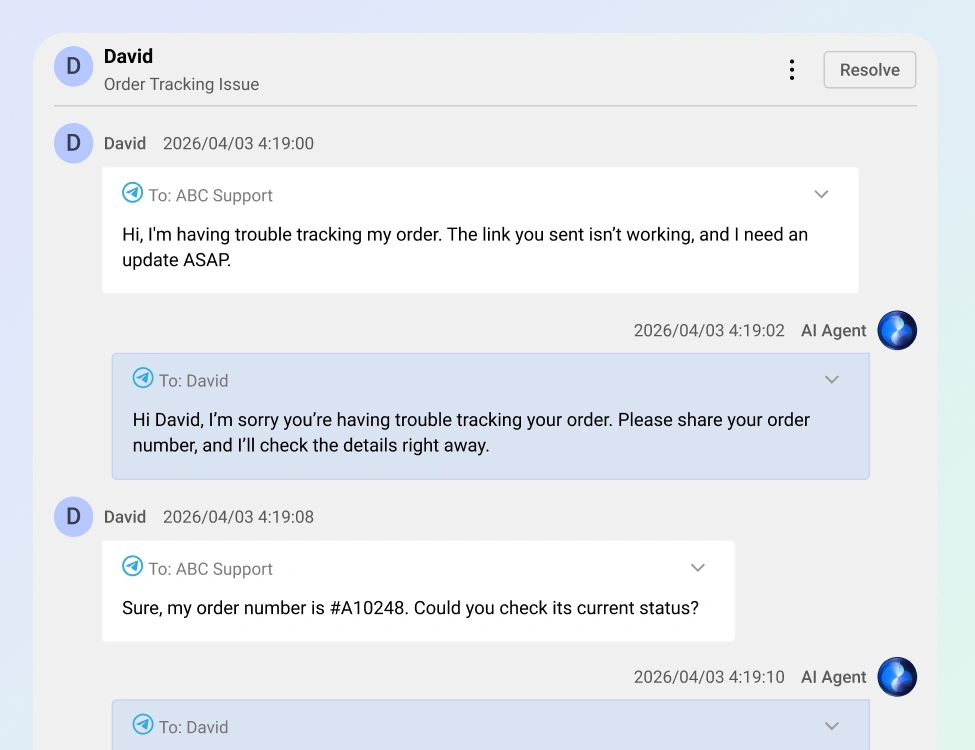Click the Resolve button
The height and width of the screenshot is (750, 975).
tap(869, 70)
